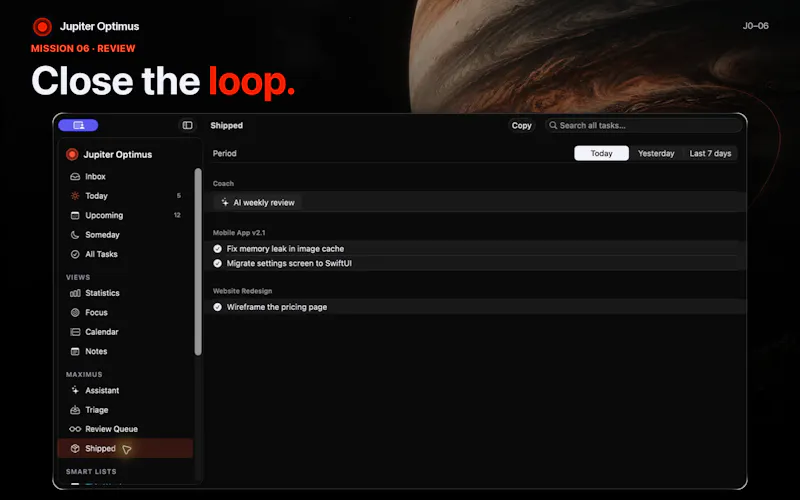Click the Wireframe the pricing page text
The height and width of the screenshot is (500, 800).
[x=277, y=307]
